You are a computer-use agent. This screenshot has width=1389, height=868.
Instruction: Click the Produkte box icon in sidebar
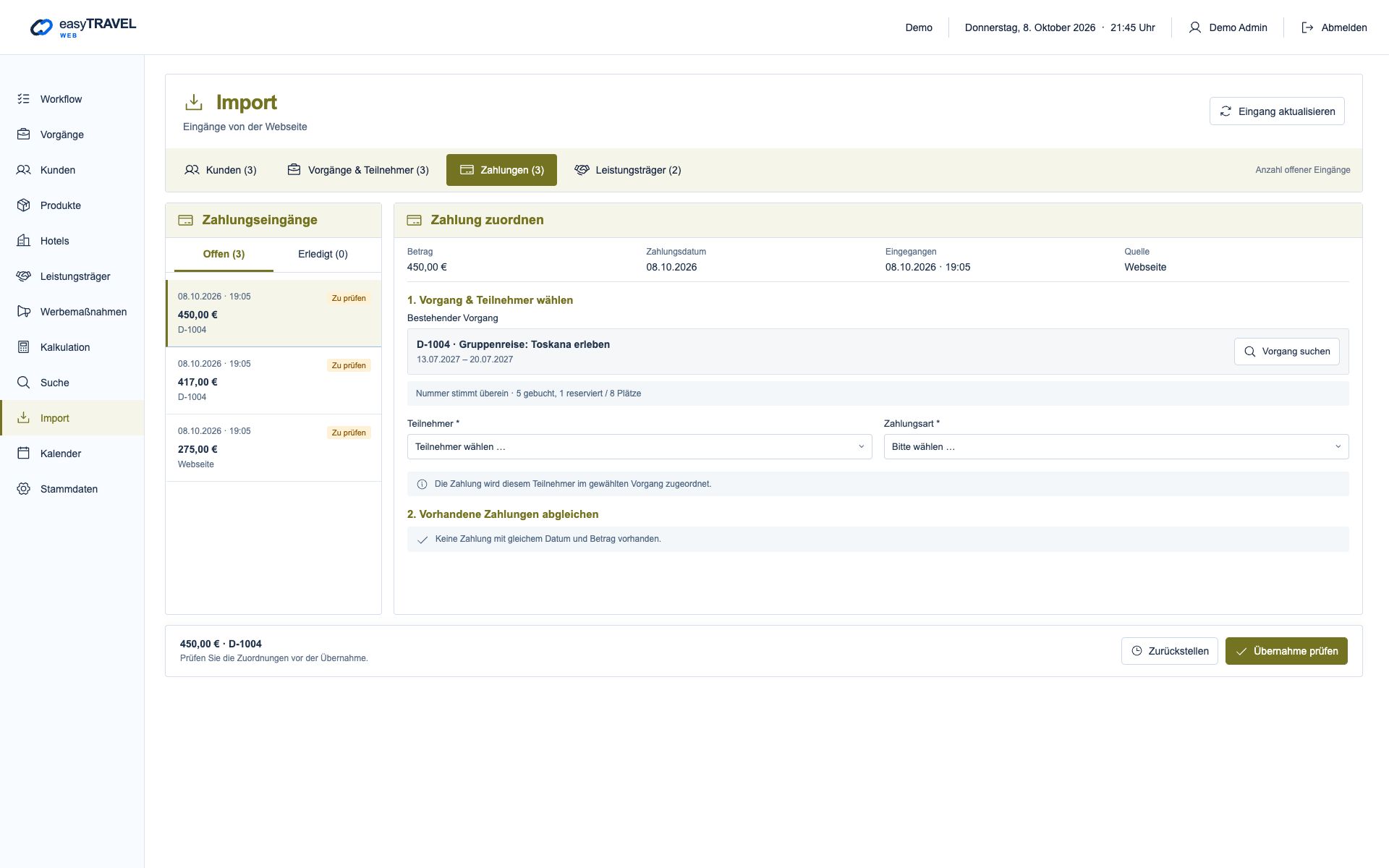coord(24,205)
